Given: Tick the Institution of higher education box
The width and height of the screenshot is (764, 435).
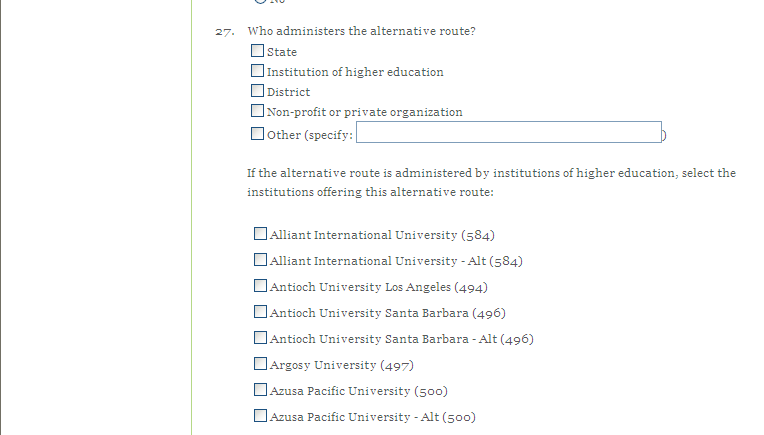Looking at the screenshot, I should 258,71.
